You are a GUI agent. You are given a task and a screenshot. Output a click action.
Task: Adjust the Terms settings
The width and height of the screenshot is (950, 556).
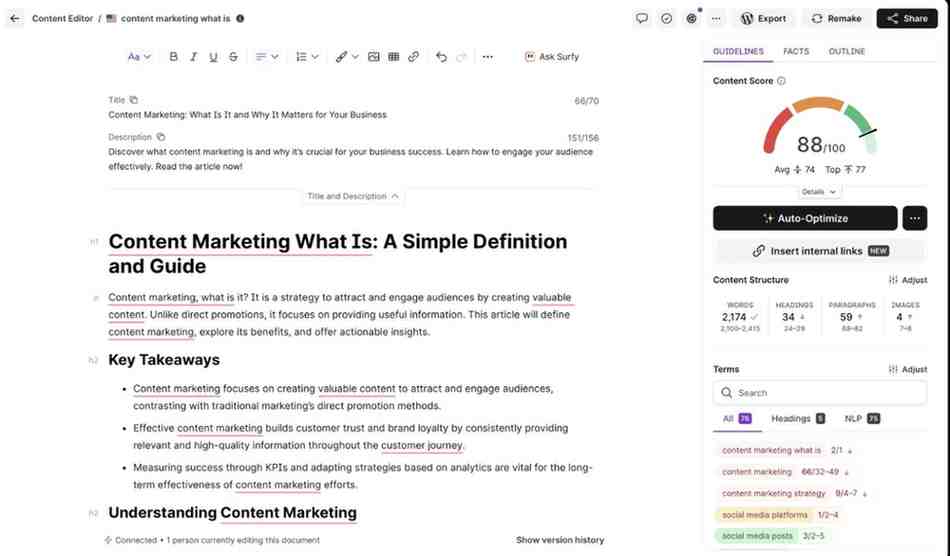tap(908, 369)
